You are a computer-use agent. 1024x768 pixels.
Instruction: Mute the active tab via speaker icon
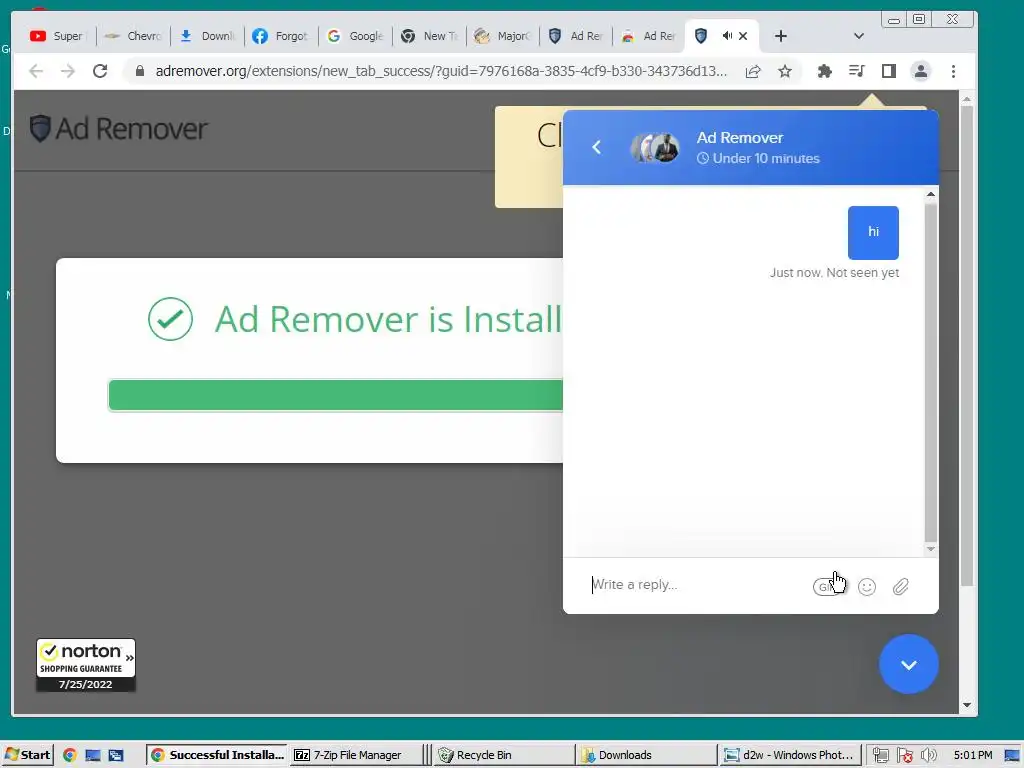coord(727,35)
